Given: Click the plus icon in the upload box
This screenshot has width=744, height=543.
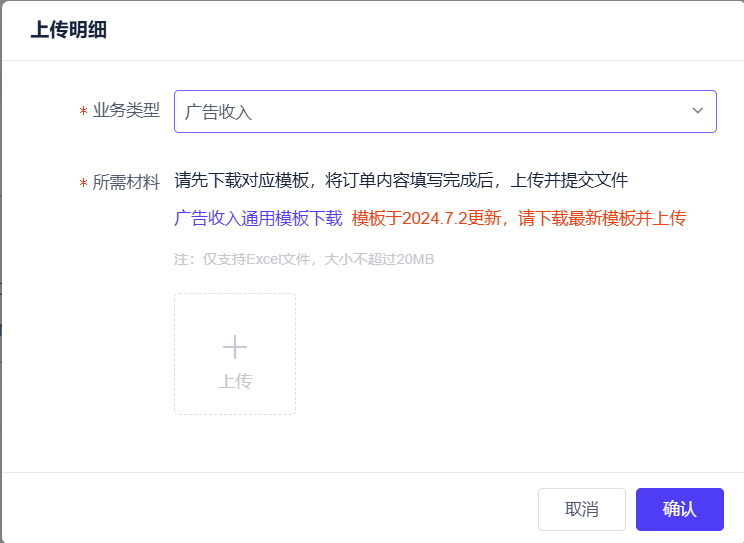Looking at the screenshot, I should [235, 347].
